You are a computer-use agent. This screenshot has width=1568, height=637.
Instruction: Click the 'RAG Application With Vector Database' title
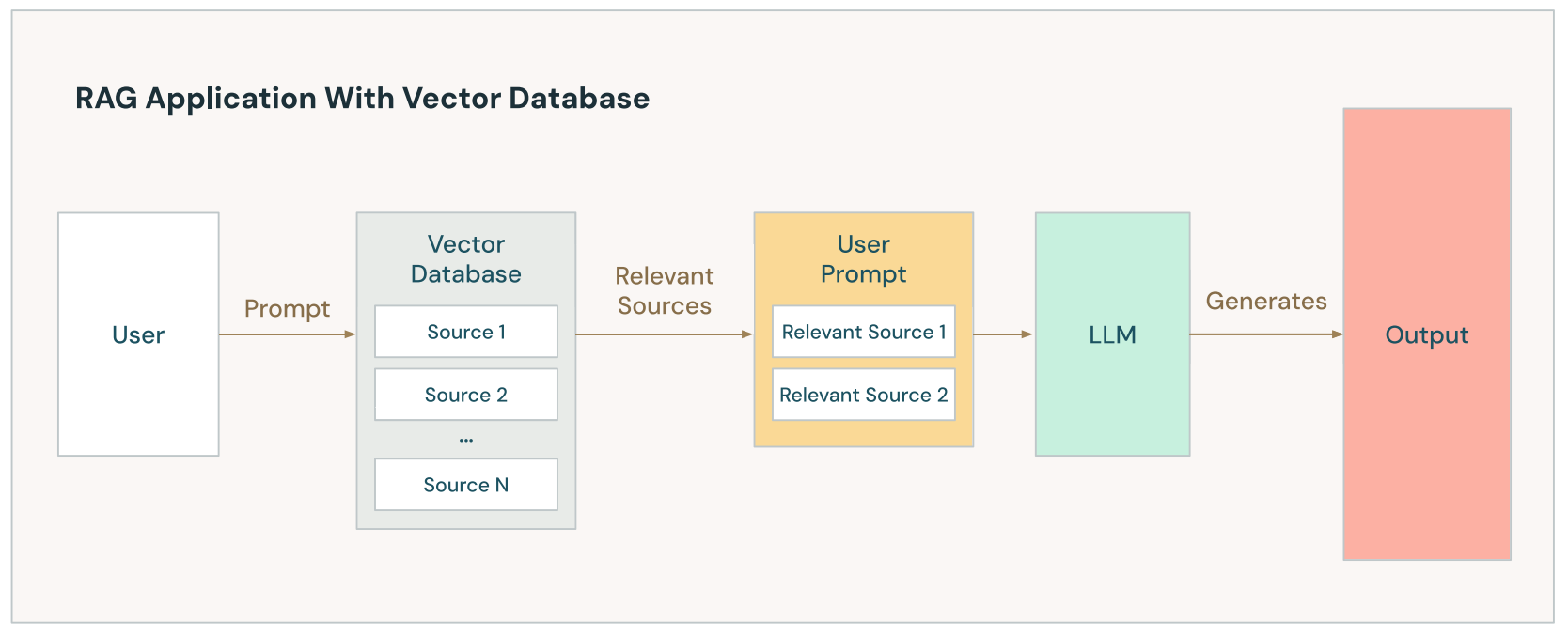pos(362,99)
